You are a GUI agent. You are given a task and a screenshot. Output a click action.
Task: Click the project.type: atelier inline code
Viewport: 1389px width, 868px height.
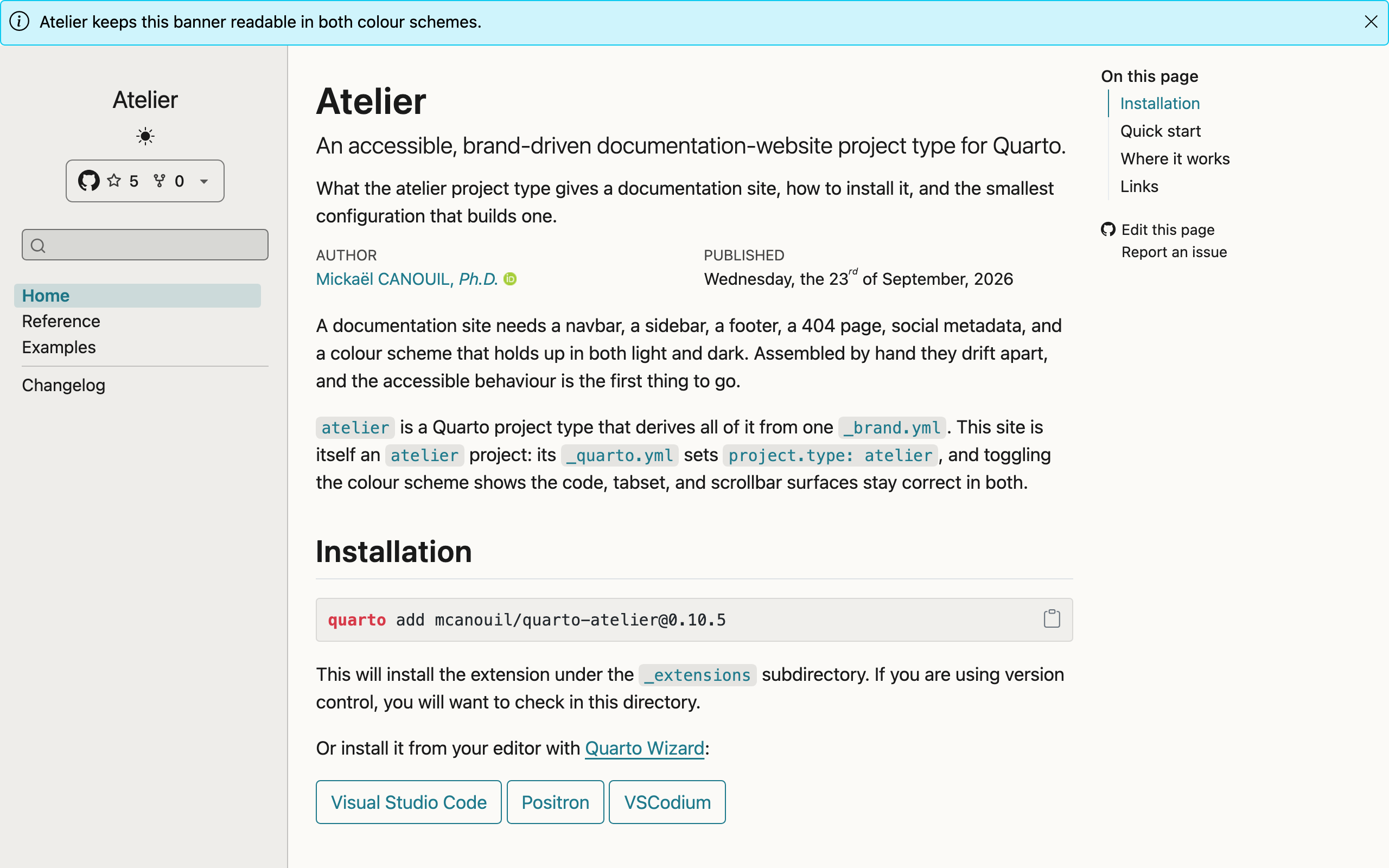pyautogui.click(x=830, y=455)
